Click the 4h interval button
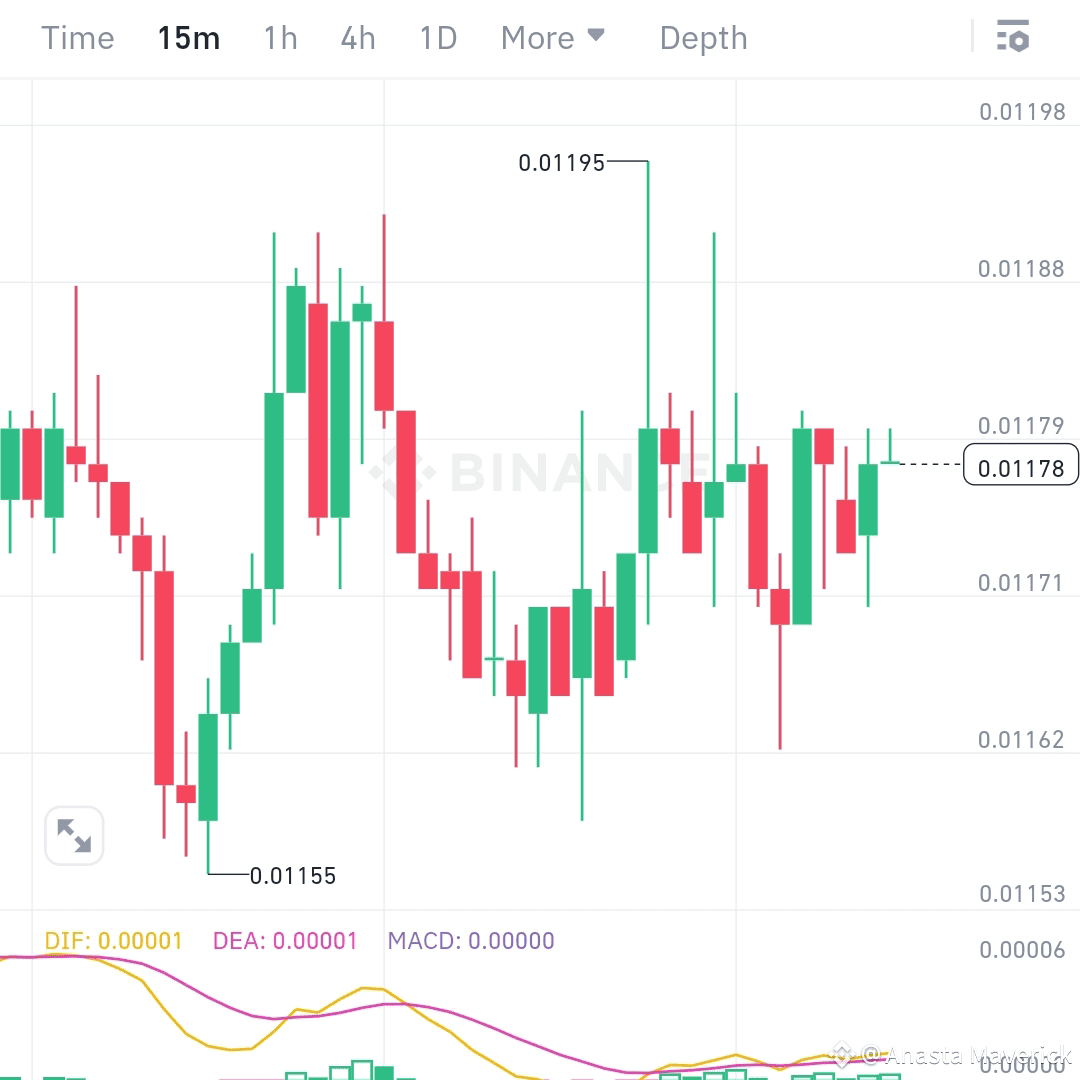This screenshot has height=1080, width=1080. pos(357,37)
